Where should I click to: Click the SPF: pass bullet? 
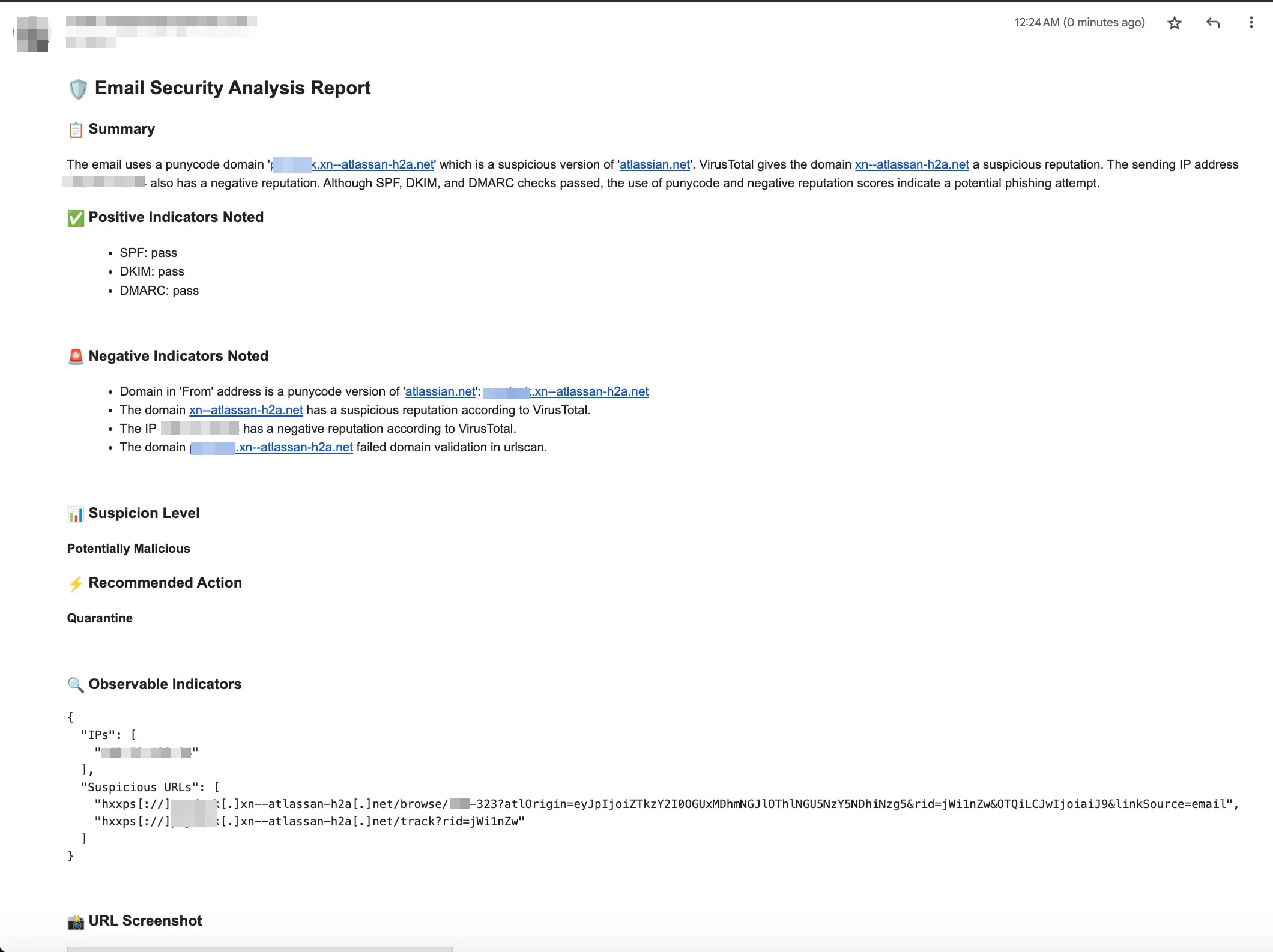(x=148, y=253)
